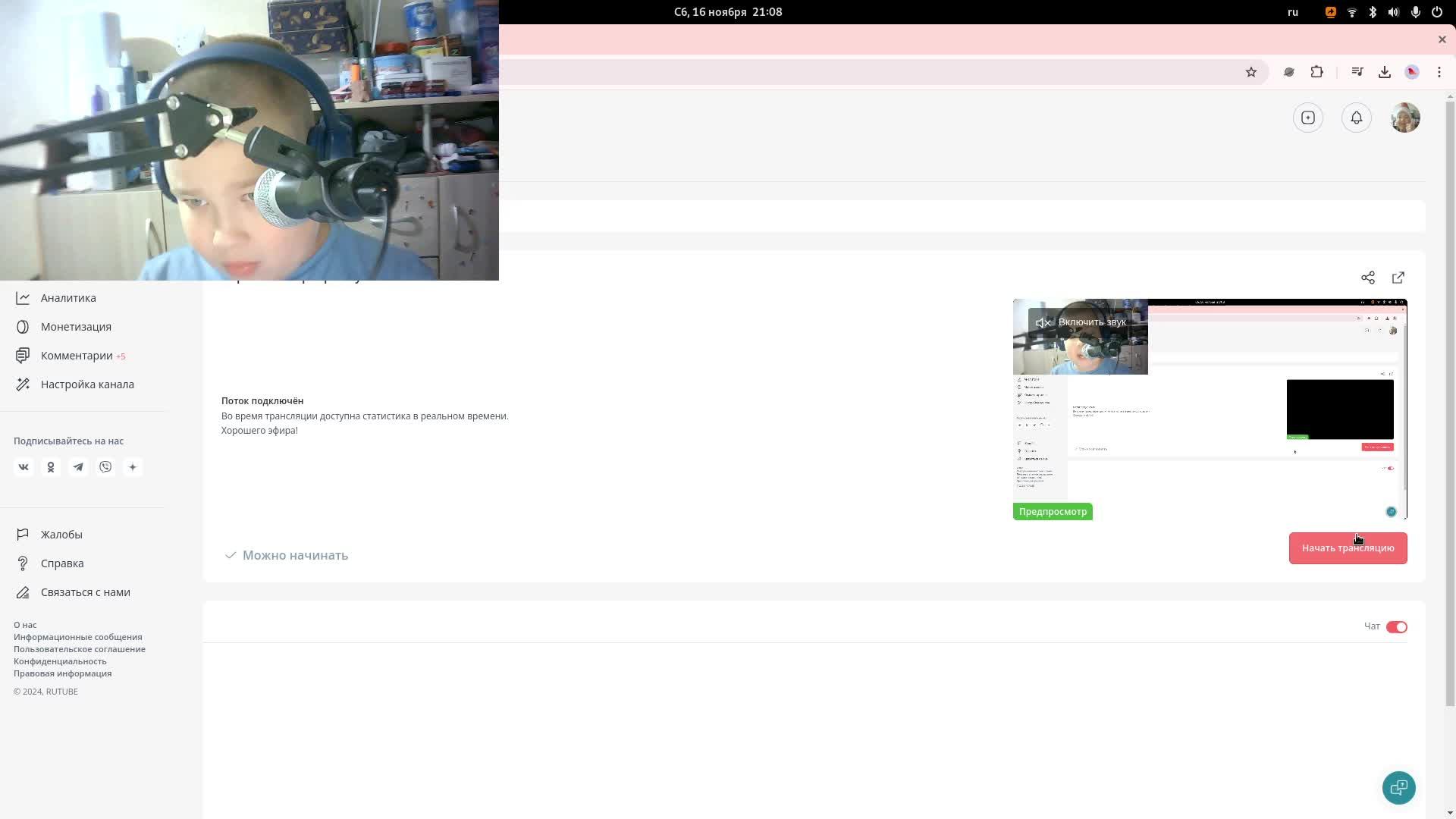Unmute preview via Включить звук
Viewport: 1456px width, 819px height.
click(x=1081, y=322)
